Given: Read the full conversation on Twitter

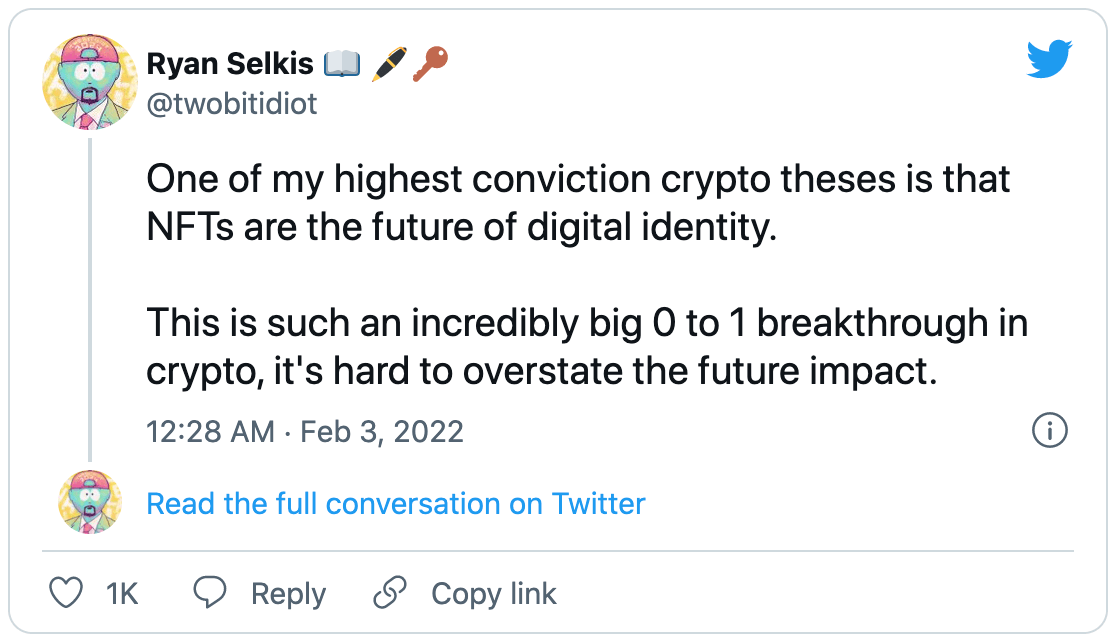Looking at the screenshot, I should [396, 503].
